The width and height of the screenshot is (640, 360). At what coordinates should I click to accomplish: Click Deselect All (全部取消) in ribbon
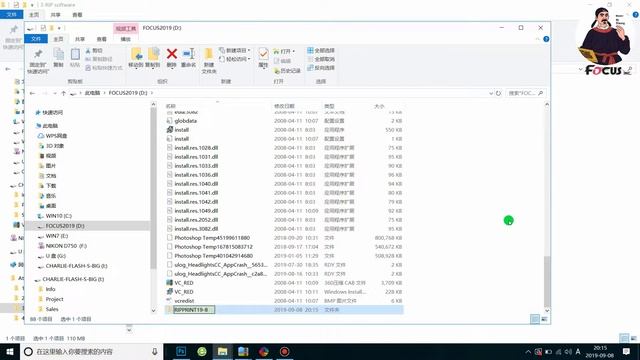(x=321, y=59)
